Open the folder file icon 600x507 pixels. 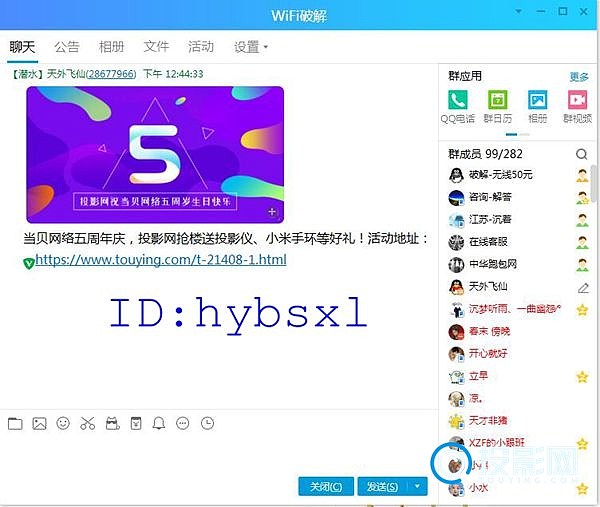(x=15, y=423)
